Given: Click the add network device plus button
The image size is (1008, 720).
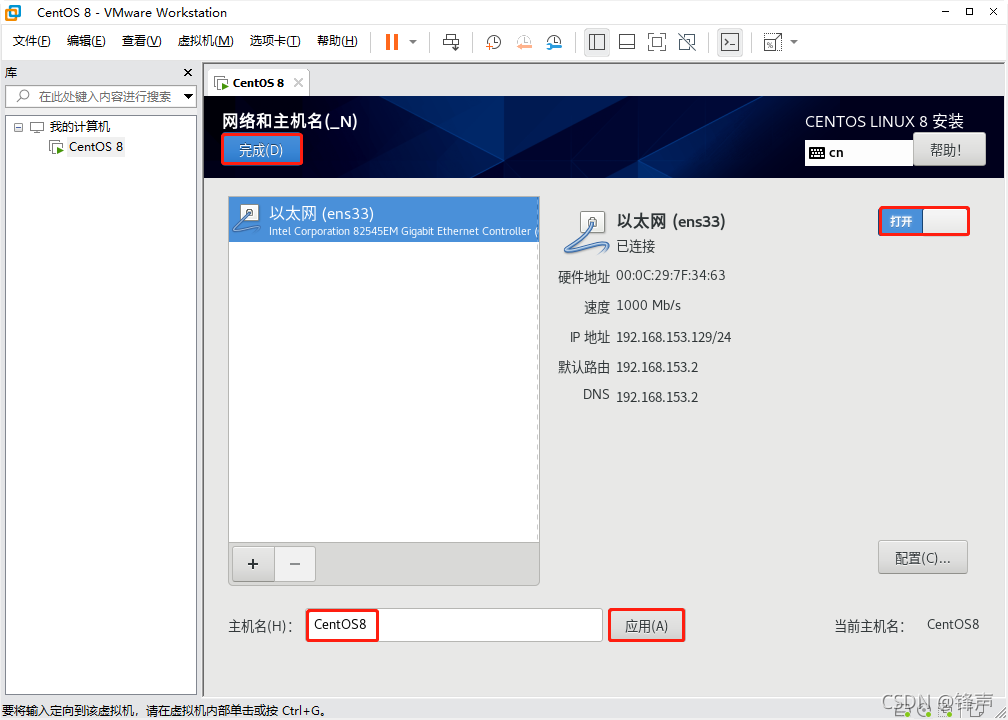Looking at the screenshot, I should coord(253,564).
